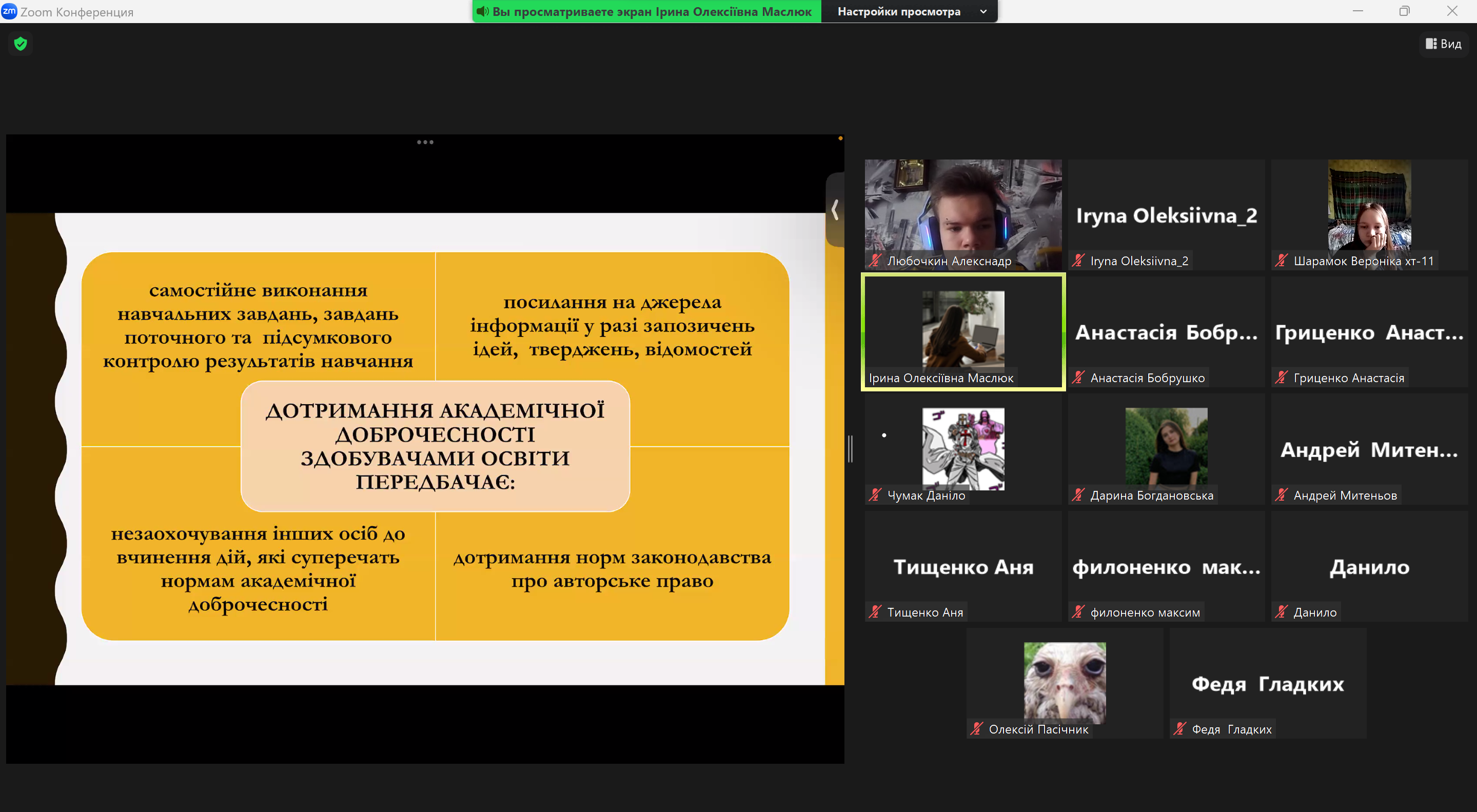This screenshot has width=1477, height=812.
Task: Minimize the Zoom Конференция window
Action: [1357, 11]
